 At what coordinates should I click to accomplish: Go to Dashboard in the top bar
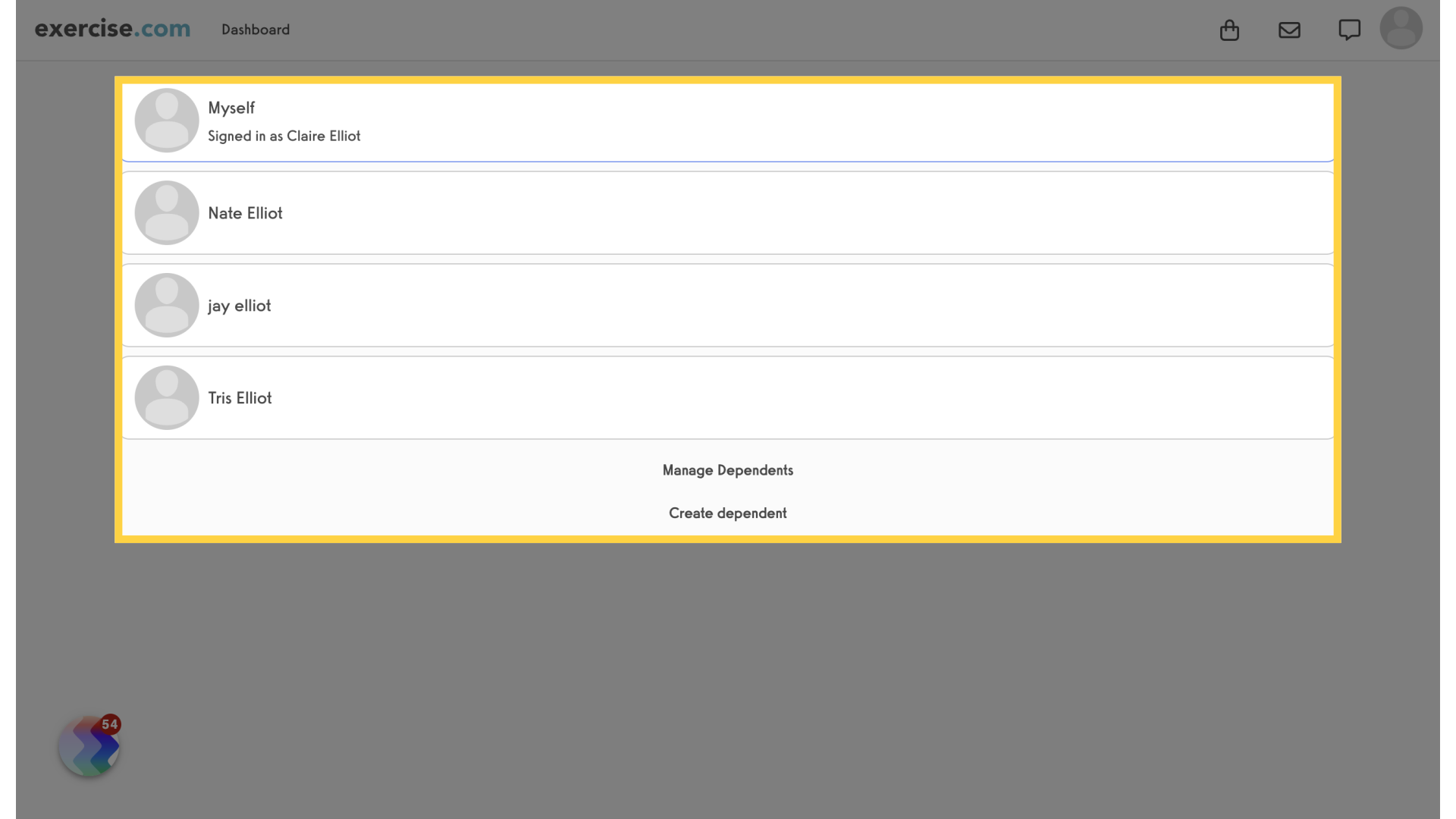click(x=256, y=30)
